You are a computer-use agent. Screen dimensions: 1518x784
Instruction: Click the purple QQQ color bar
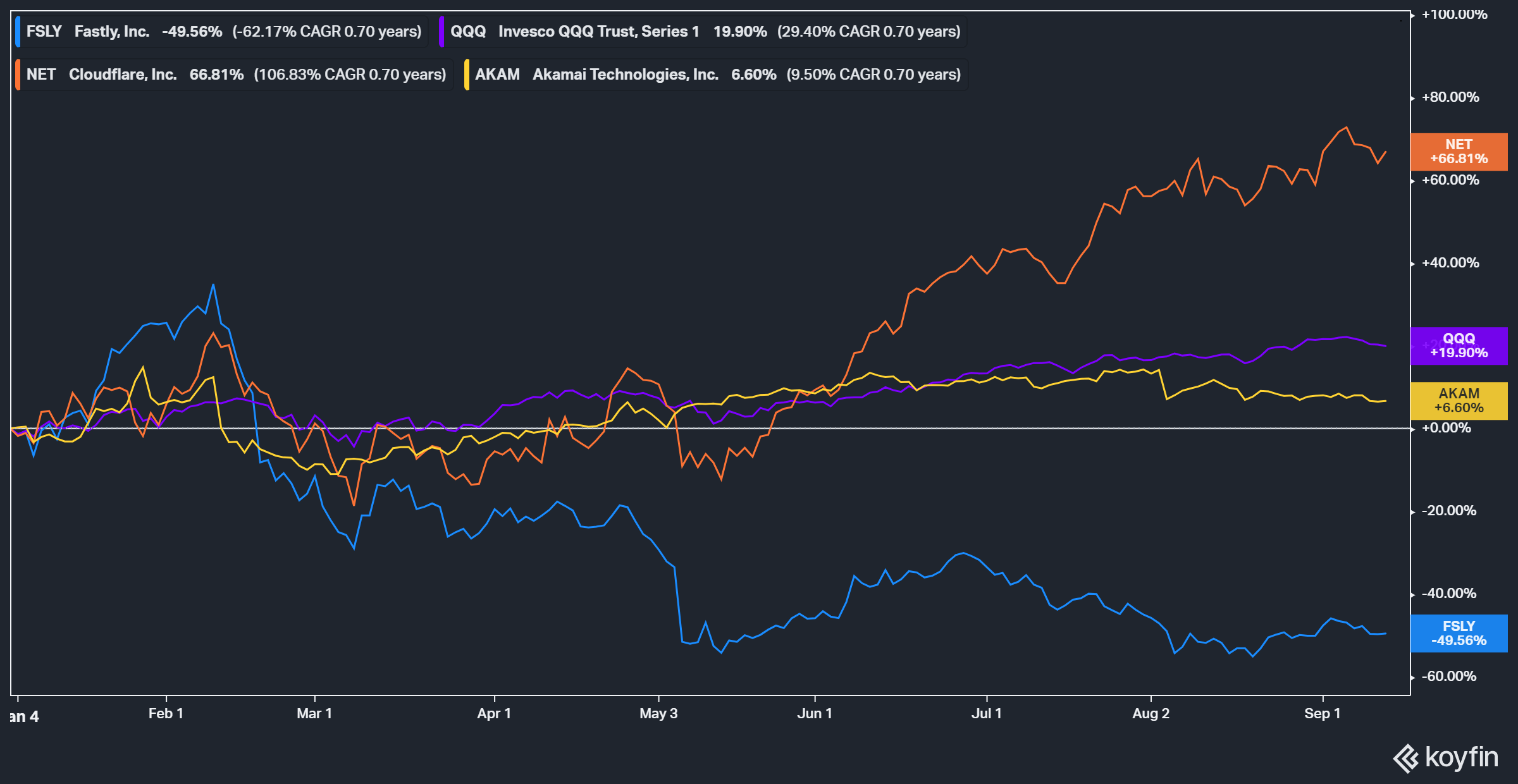(441, 32)
